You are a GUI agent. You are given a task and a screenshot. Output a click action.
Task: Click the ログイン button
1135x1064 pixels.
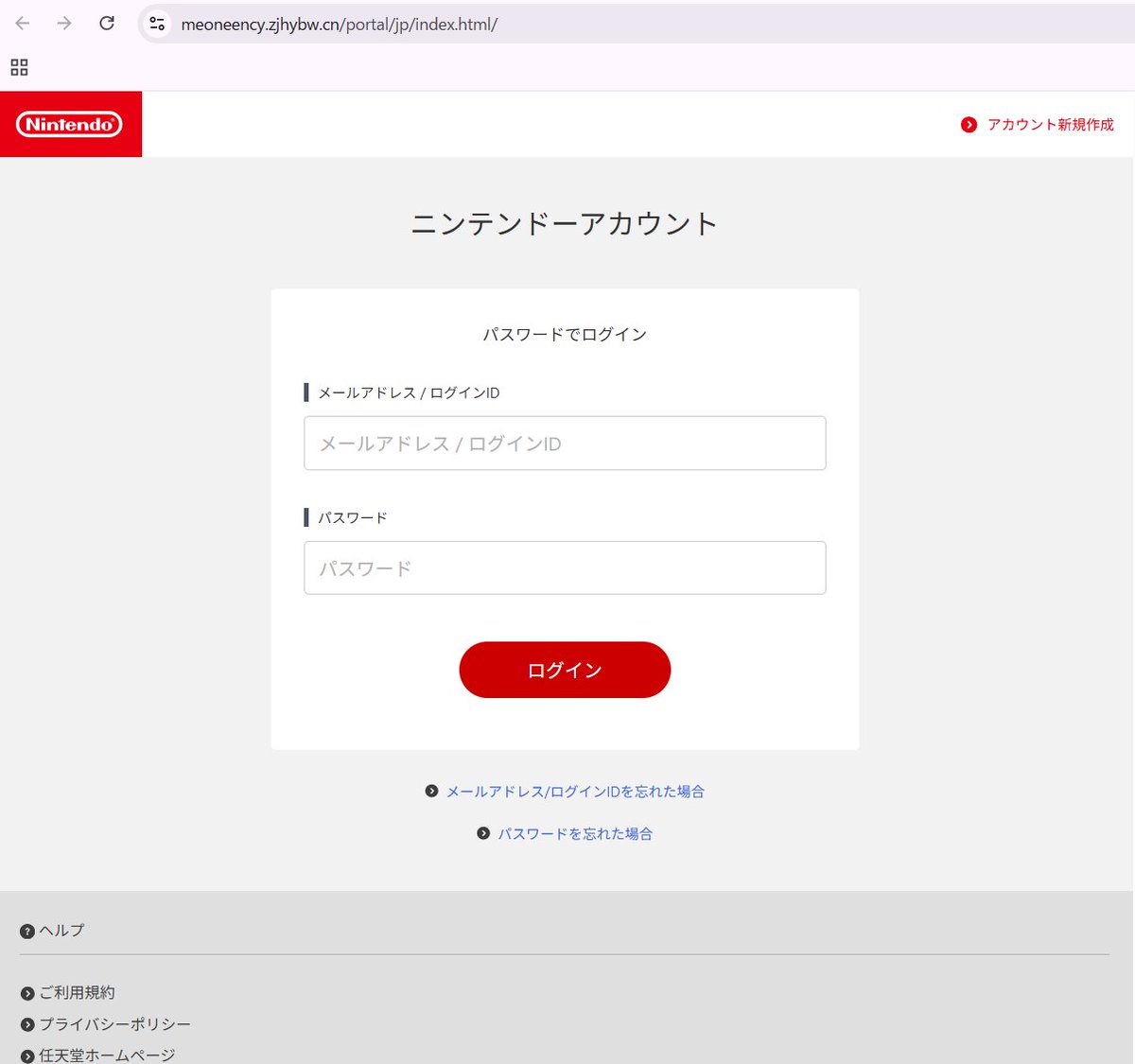tap(565, 670)
